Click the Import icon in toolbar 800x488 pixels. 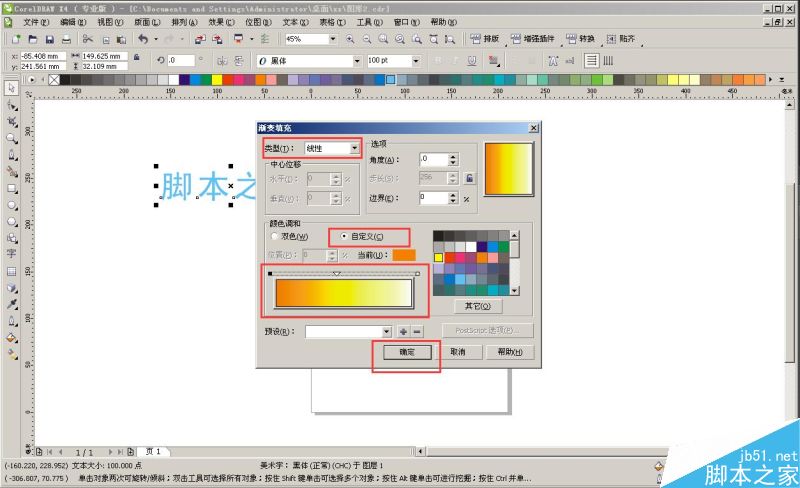click(201, 39)
